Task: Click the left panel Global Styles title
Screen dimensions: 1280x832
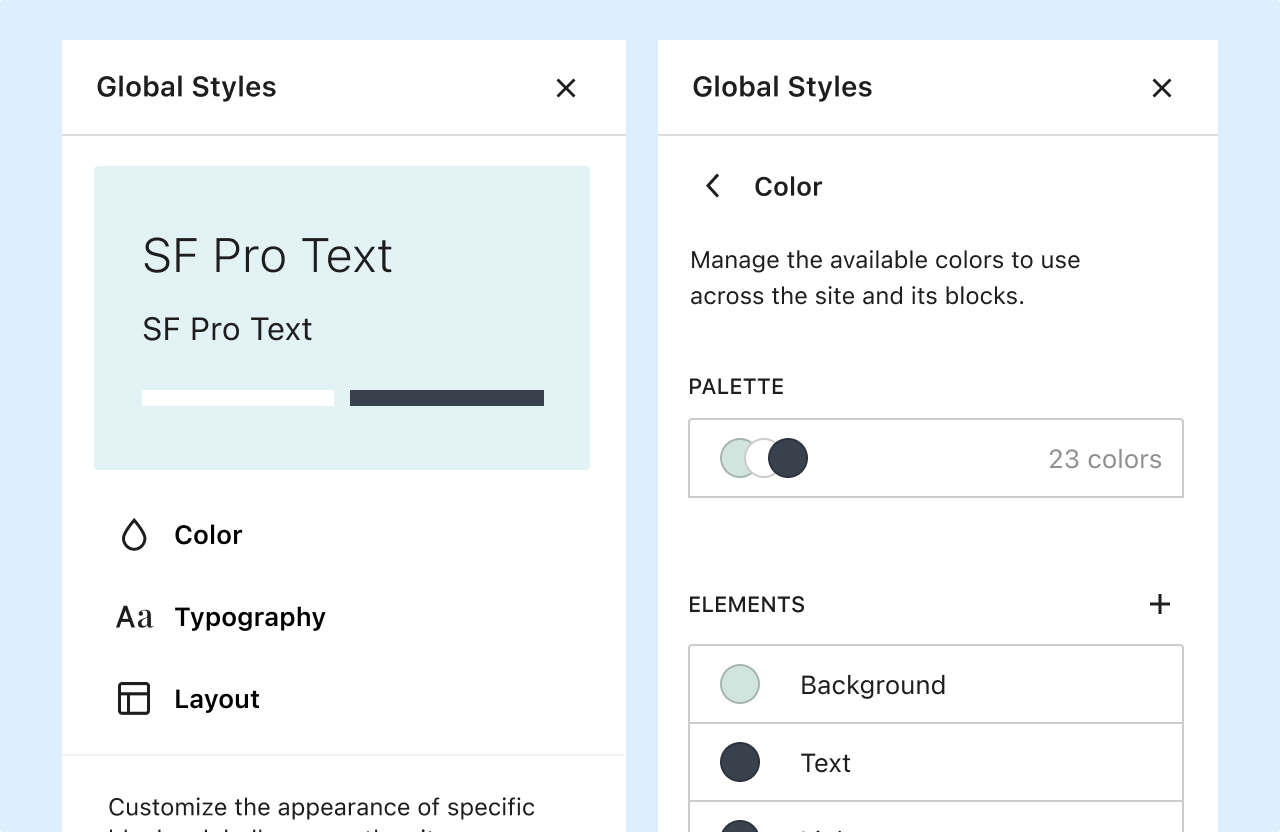Action: coord(186,87)
